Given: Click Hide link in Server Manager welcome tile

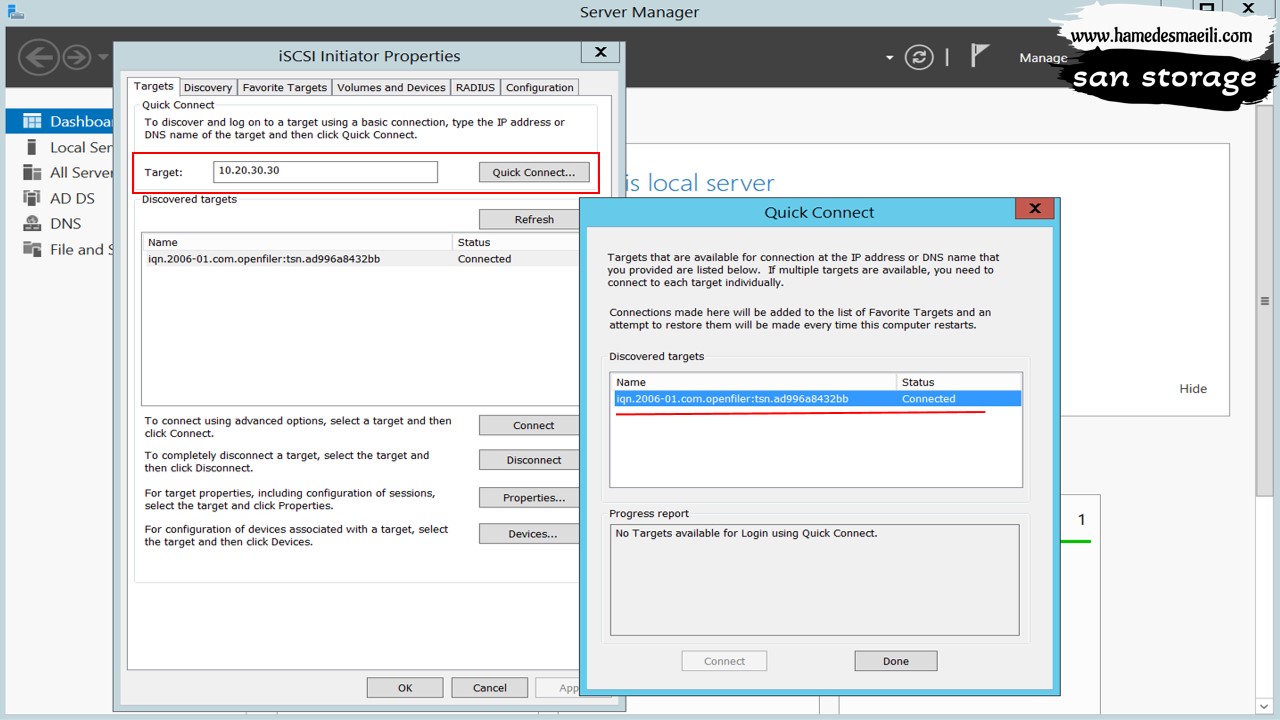Looking at the screenshot, I should [1193, 389].
